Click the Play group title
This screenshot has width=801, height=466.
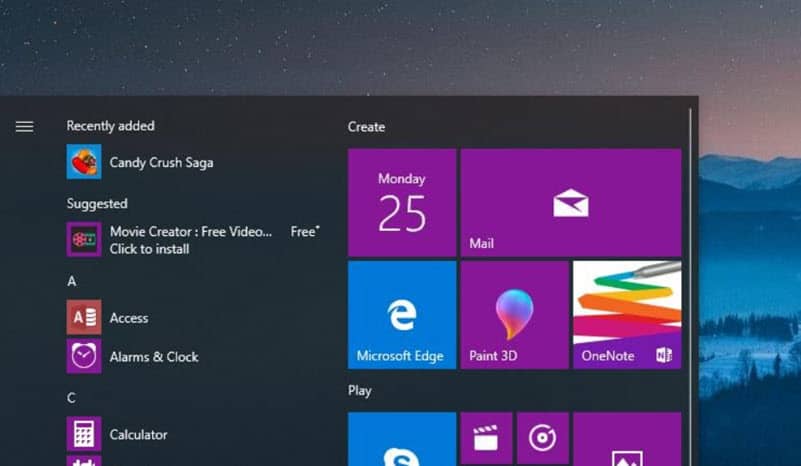(360, 390)
